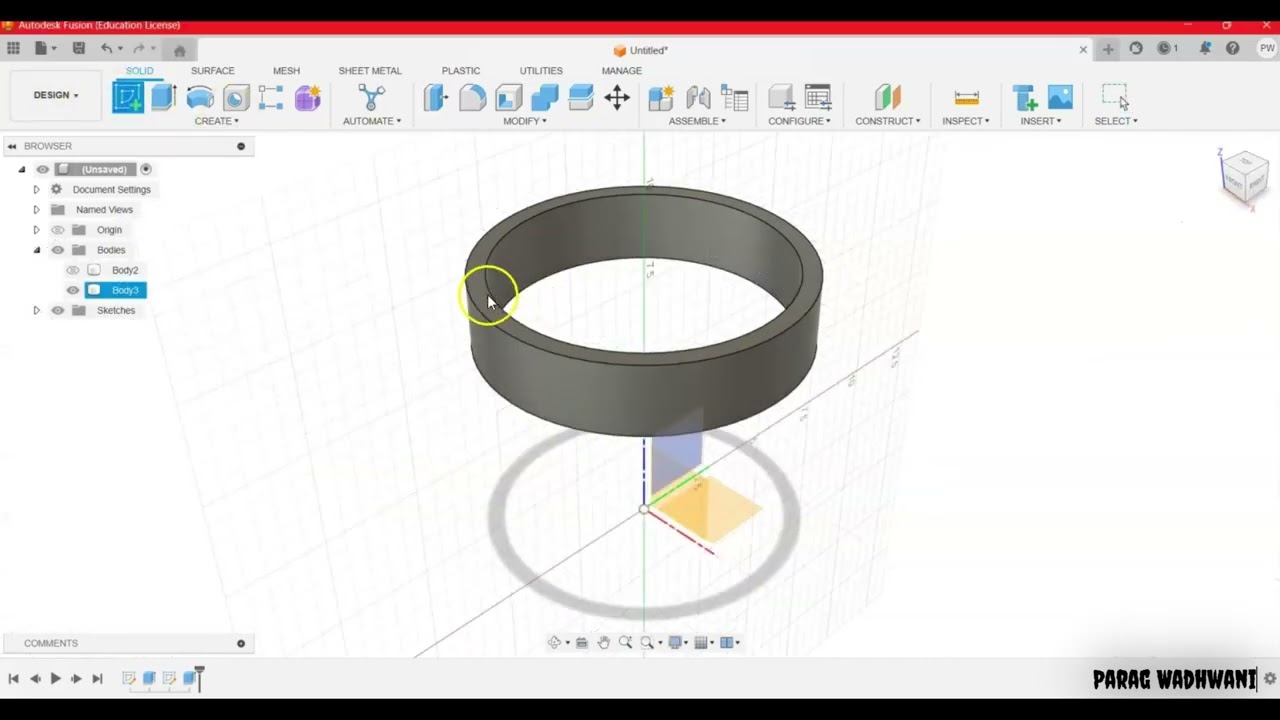The image size is (1280, 720).
Task: Click the Insert Derive icon
Action: [x=1024, y=97]
